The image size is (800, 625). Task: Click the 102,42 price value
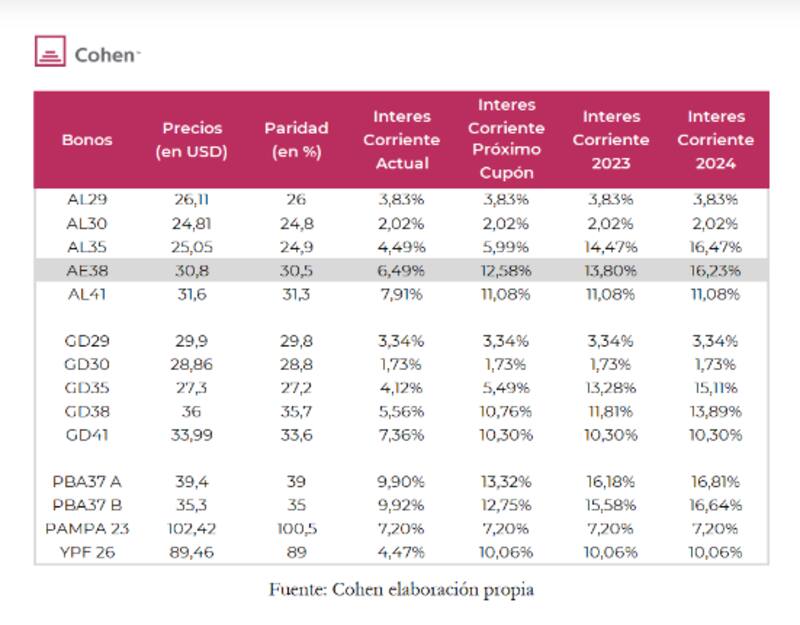click(192, 529)
